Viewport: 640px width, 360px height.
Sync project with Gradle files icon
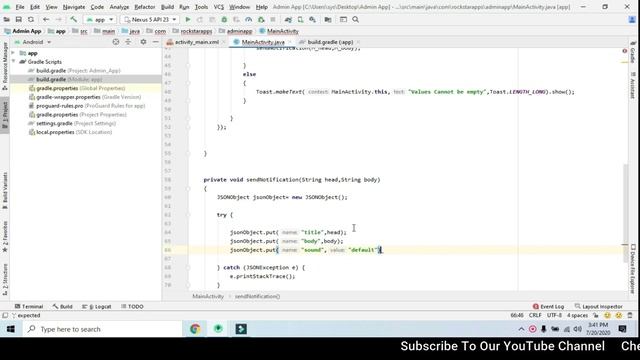(x=288, y=20)
